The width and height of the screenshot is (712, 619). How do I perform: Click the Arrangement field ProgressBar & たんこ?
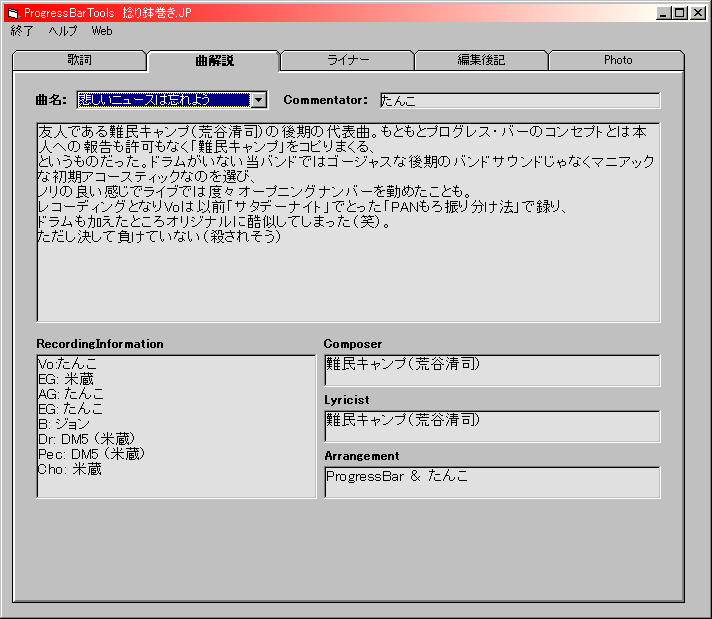(492, 482)
